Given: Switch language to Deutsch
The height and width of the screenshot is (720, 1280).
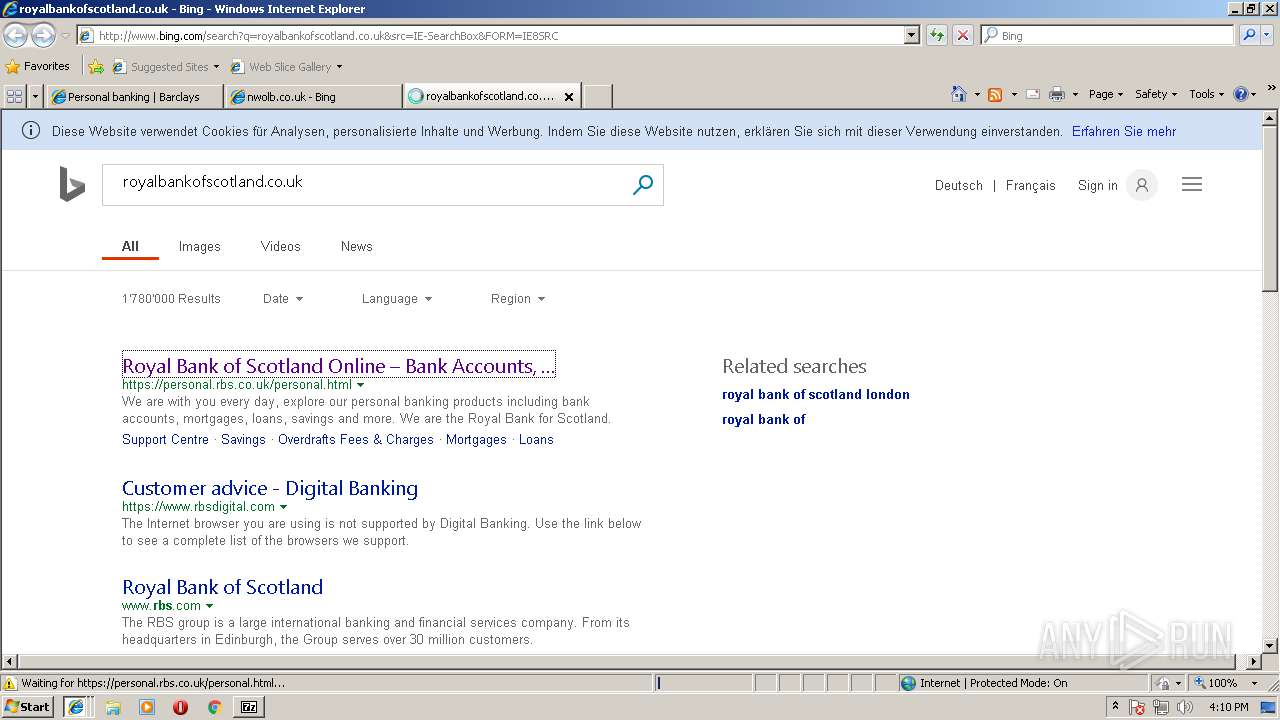Looking at the screenshot, I should tap(959, 185).
